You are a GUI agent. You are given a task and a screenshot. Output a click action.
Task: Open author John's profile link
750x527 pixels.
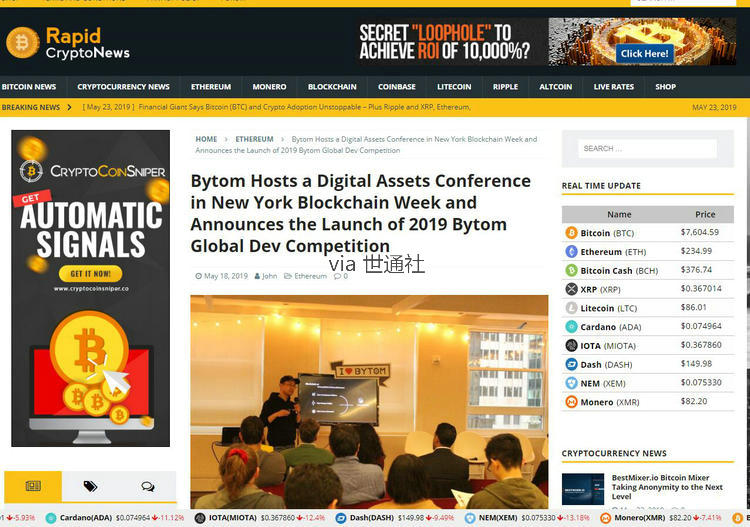point(269,276)
